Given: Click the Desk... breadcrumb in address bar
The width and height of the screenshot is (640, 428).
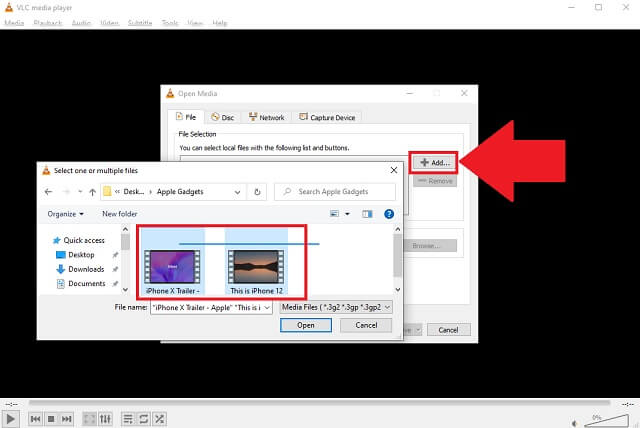Looking at the screenshot, I should [x=134, y=192].
